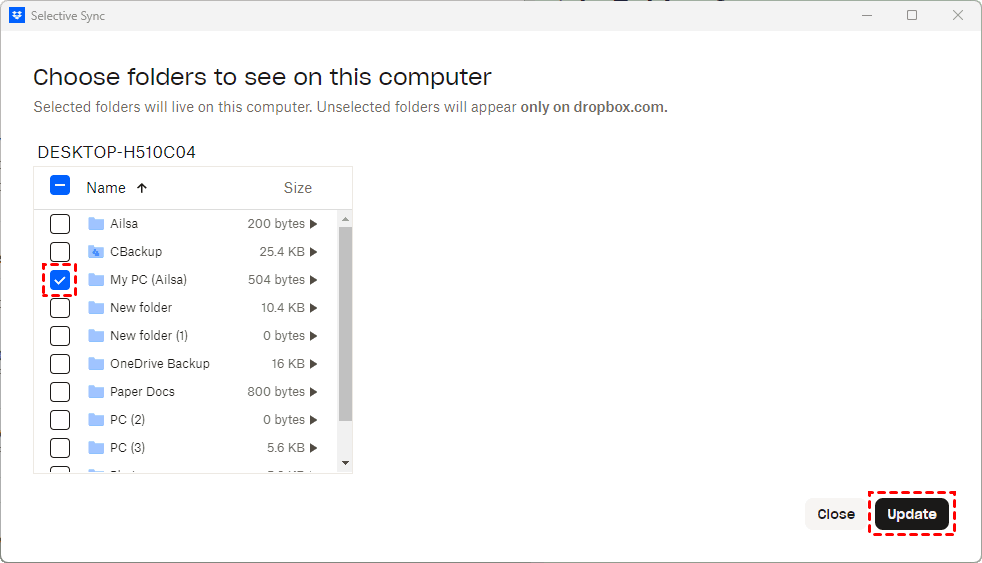The width and height of the screenshot is (982, 563).
Task: Expand the PC (2) folder arrow
Action: 314,420
